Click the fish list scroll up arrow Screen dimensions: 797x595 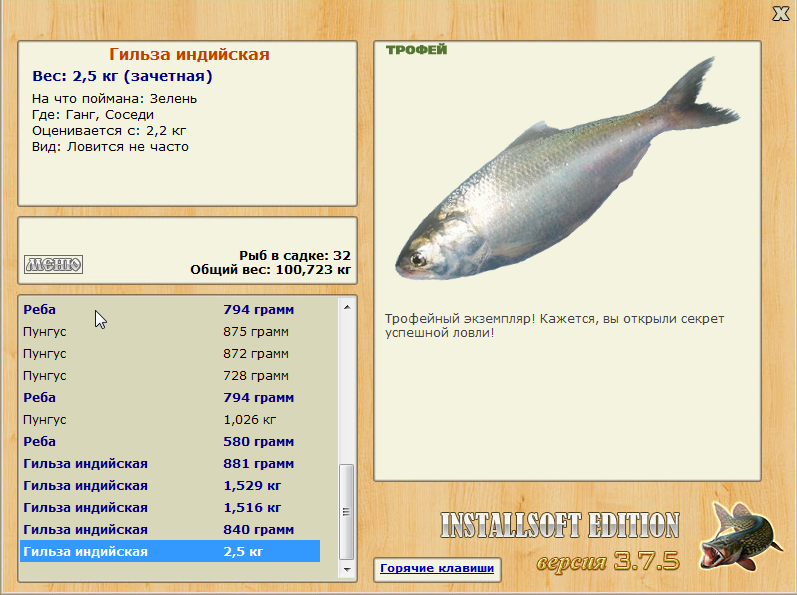click(x=347, y=305)
